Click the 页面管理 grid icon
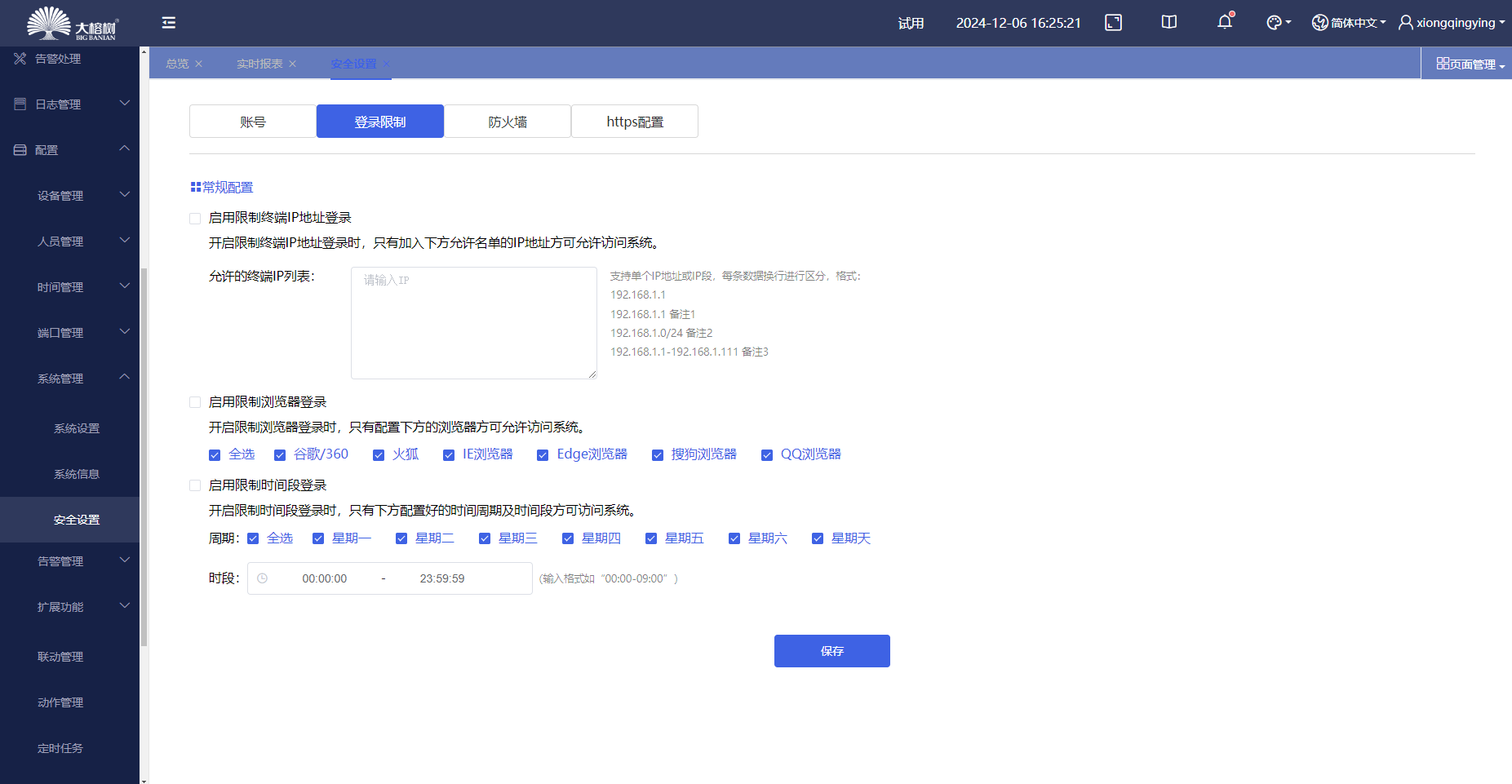This screenshot has height=784, width=1512. click(x=1443, y=64)
